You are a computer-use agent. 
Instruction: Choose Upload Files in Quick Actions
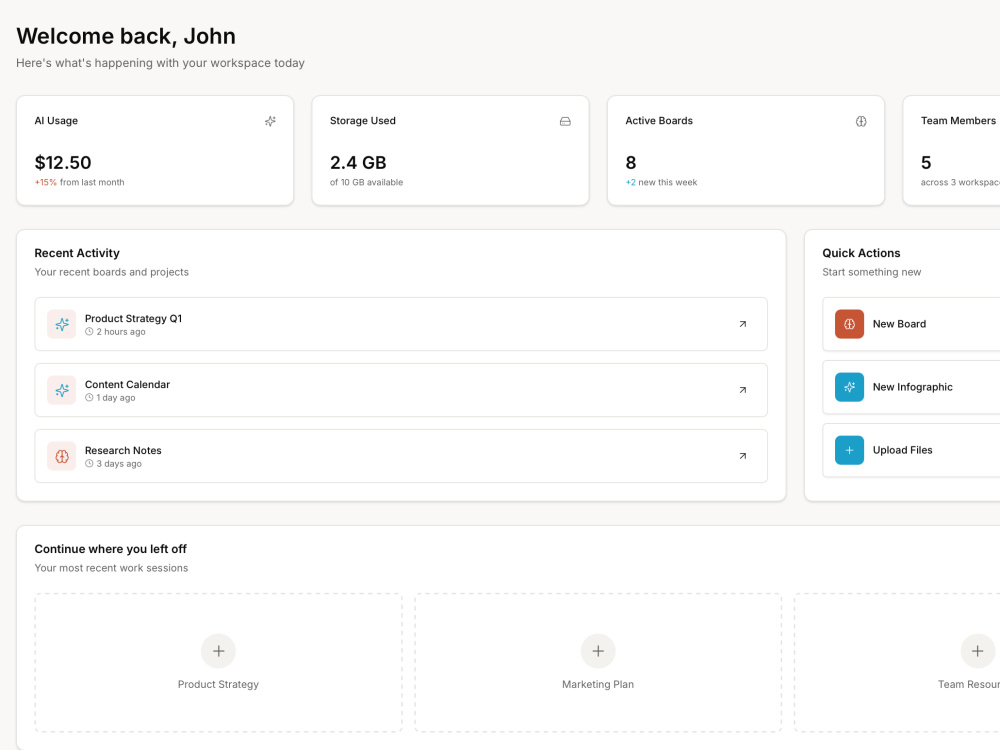coord(911,450)
